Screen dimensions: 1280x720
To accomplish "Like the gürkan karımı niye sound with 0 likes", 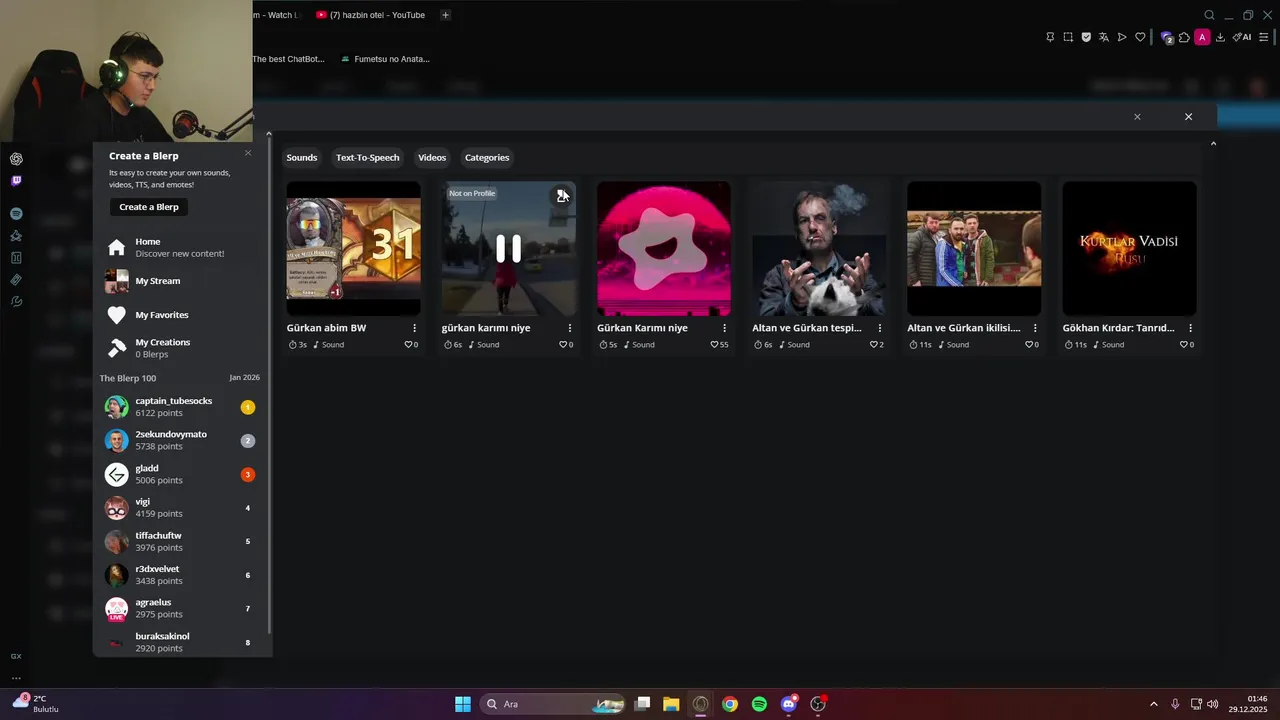I will pyautogui.click(x=563, y=345).
